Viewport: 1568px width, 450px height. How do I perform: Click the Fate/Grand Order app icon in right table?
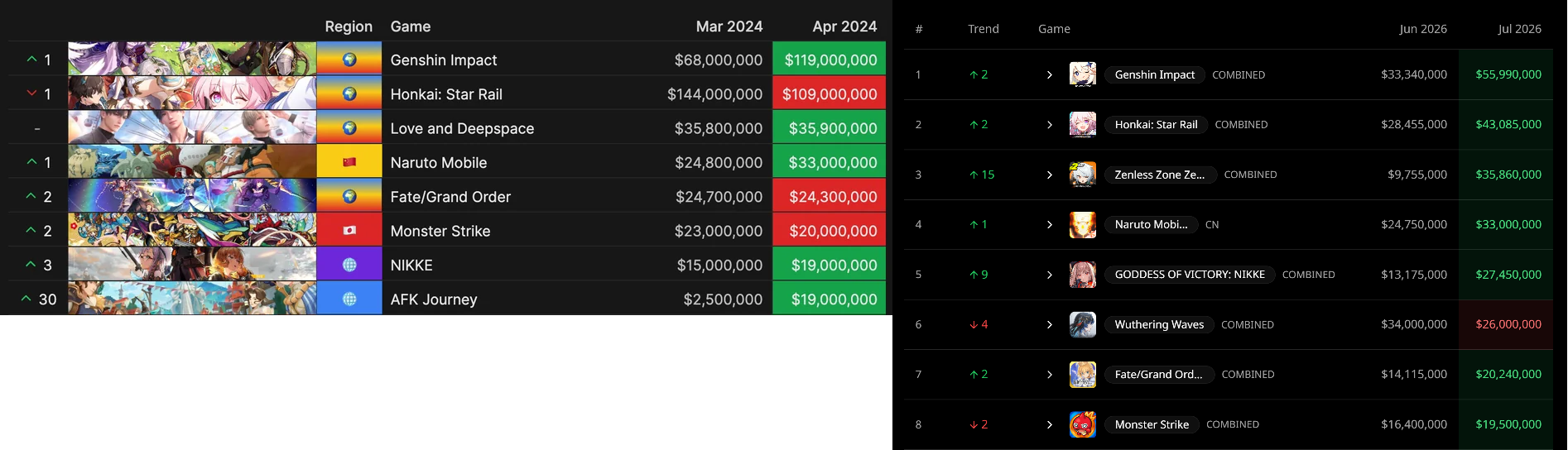[x=1083, y=375]
